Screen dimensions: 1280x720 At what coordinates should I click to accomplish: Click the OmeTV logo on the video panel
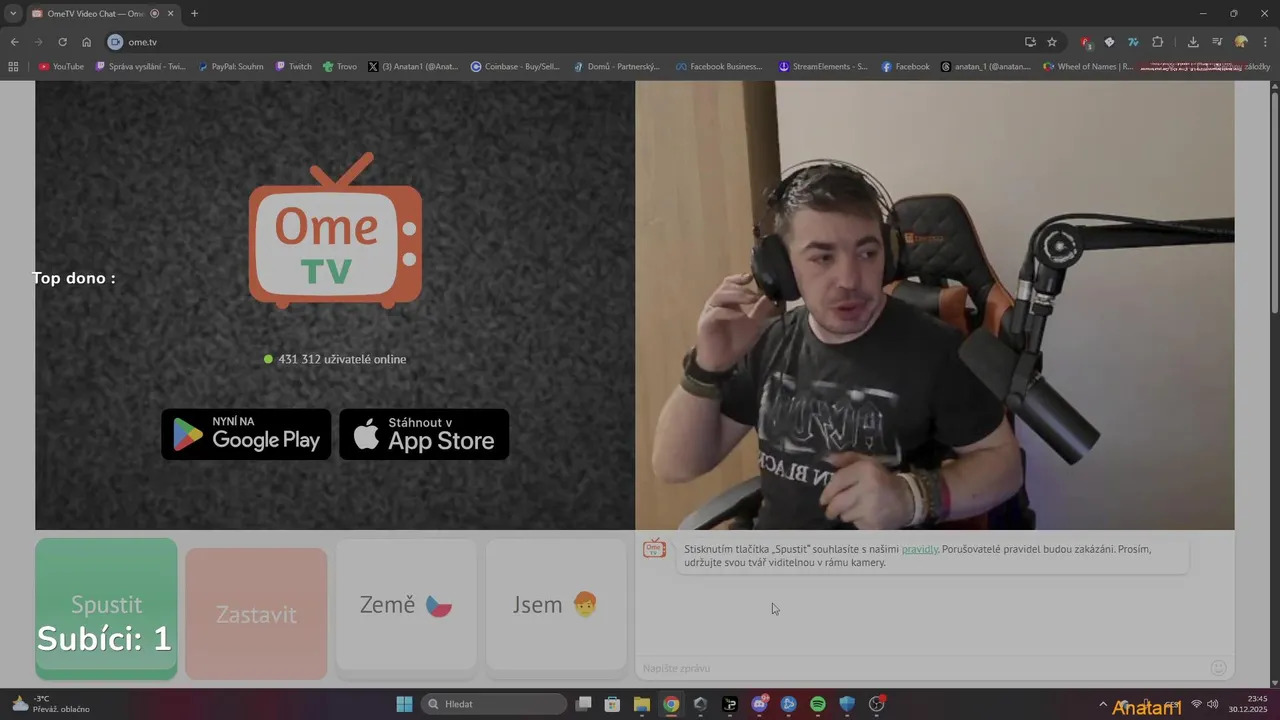335,230
